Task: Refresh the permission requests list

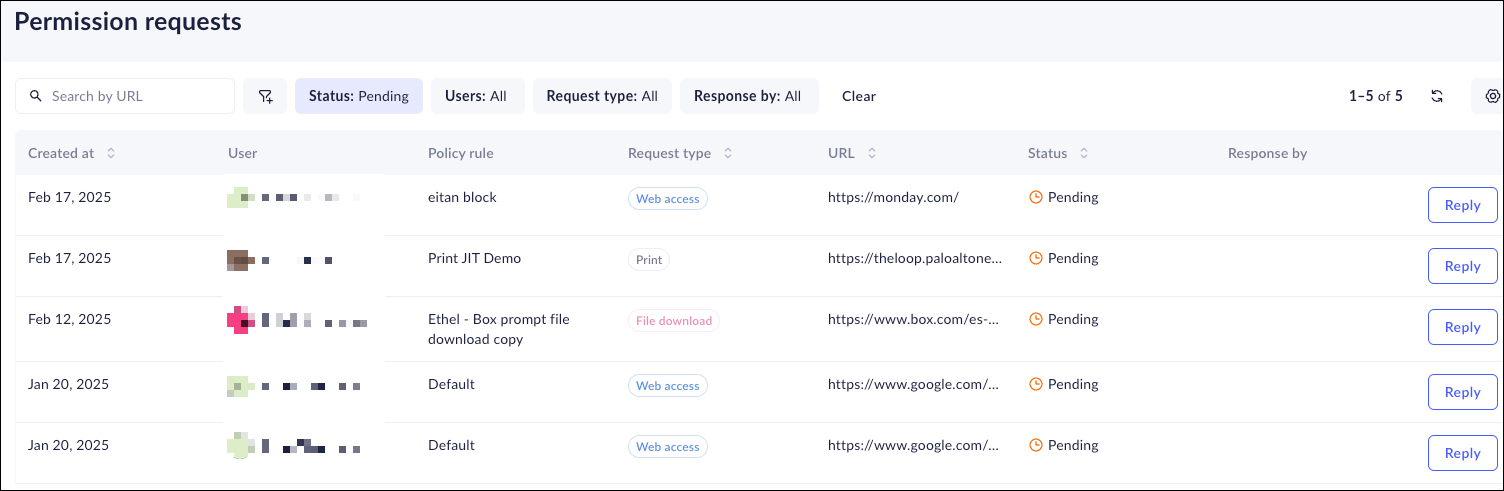Action: pyautogui.click(x=1437, y=96)
